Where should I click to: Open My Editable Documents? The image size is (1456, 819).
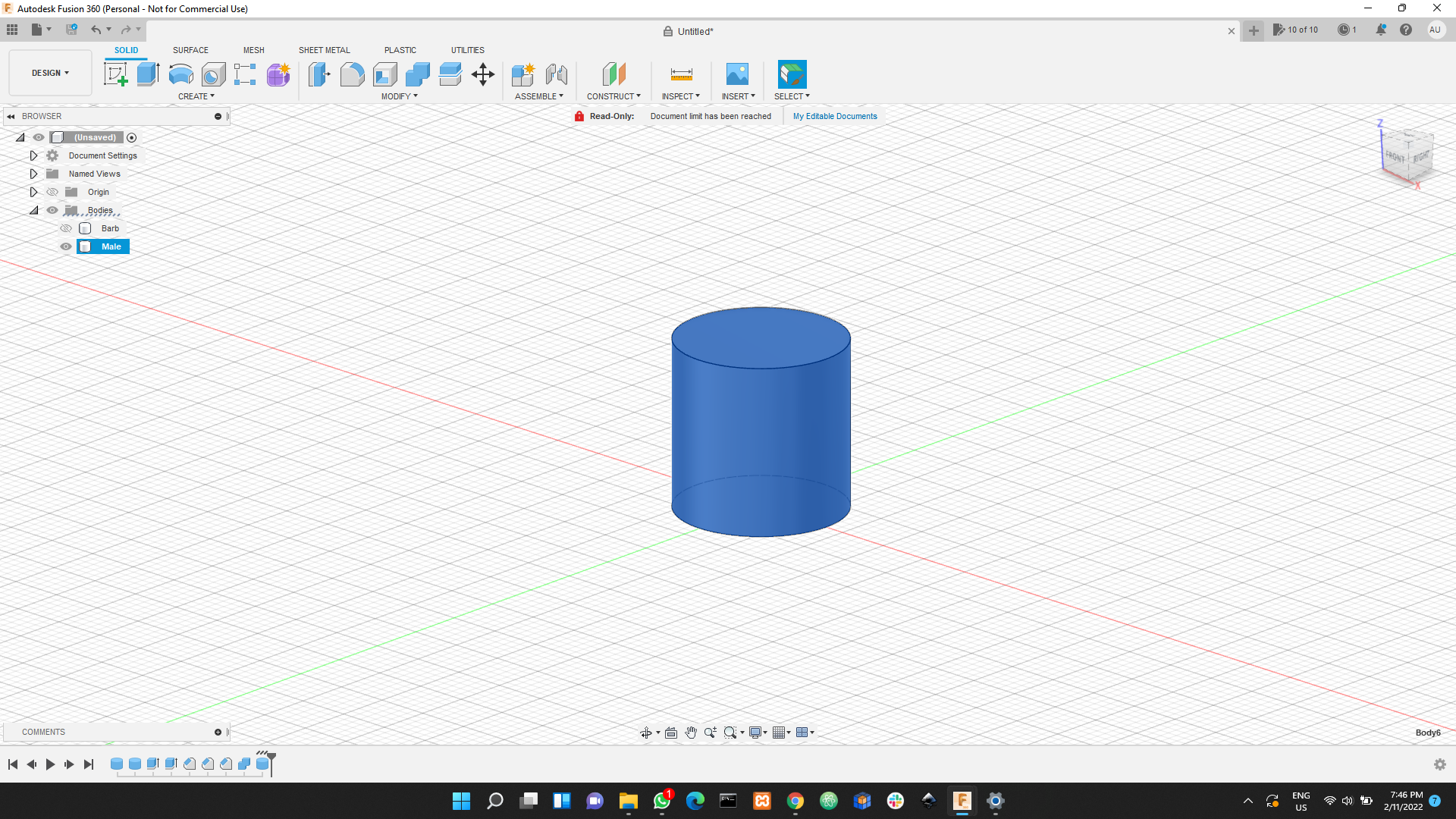834,115
